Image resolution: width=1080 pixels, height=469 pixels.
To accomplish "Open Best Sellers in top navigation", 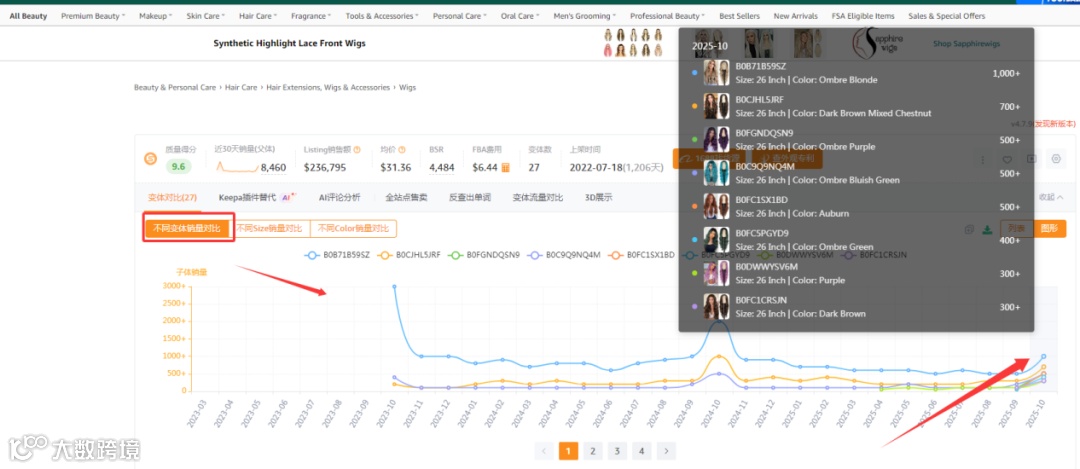I will (x=740, y=16).
